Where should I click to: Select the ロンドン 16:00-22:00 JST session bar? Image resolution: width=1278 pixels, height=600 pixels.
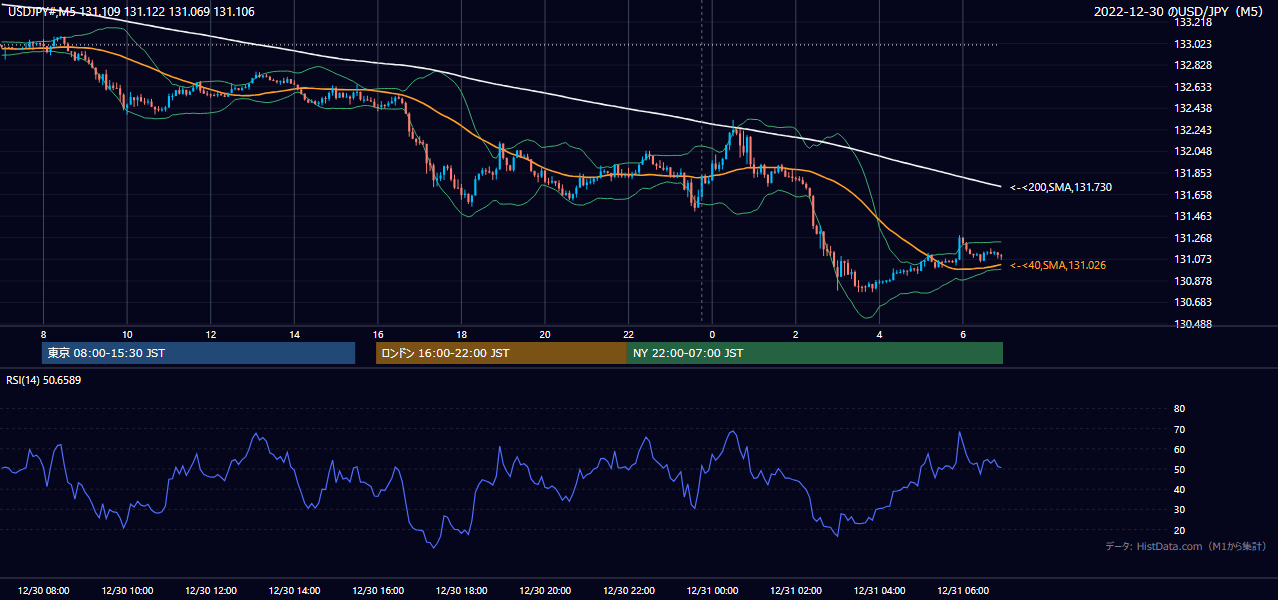(501, 353)
